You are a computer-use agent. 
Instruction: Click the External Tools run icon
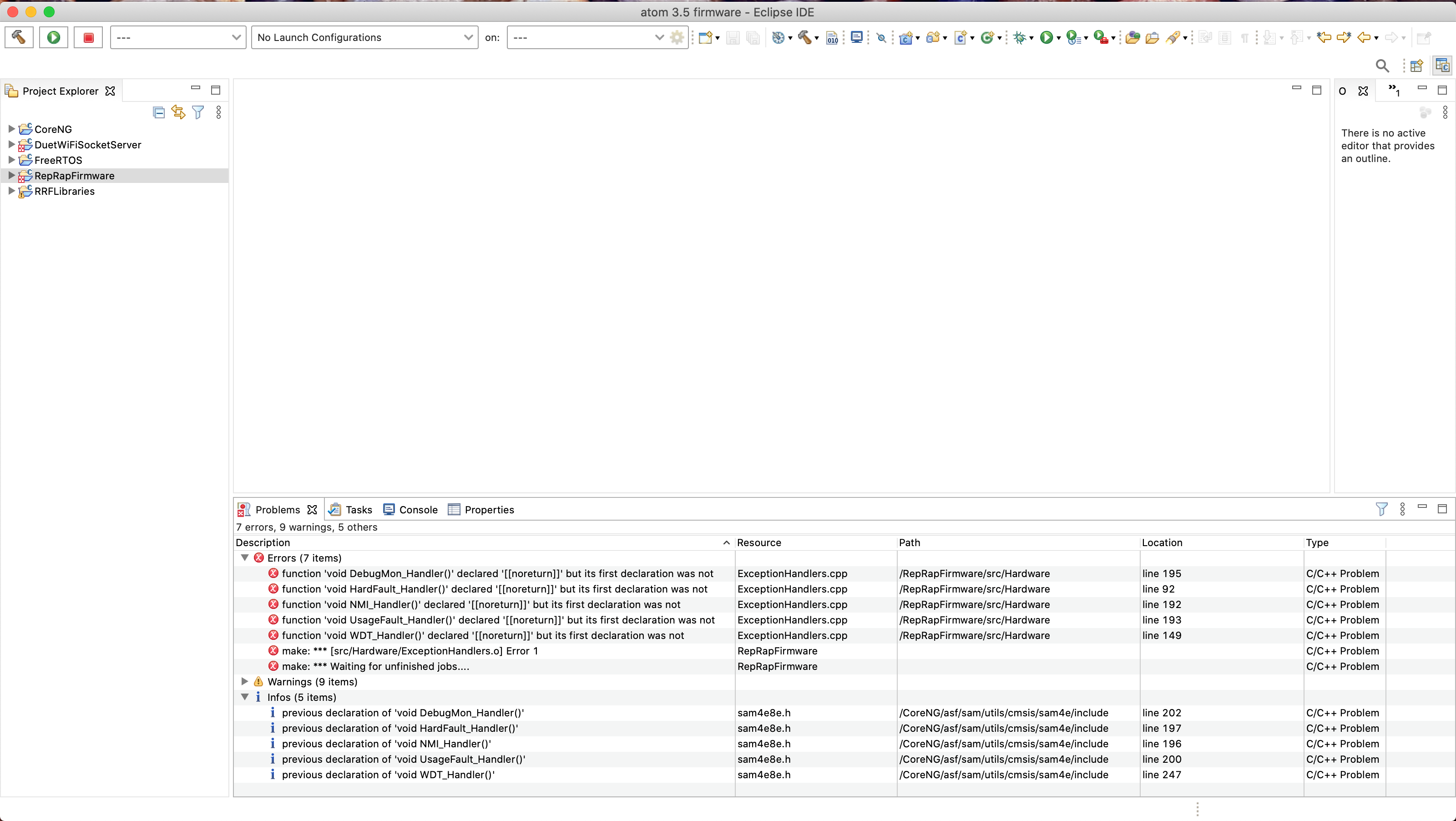(1101, 38)
